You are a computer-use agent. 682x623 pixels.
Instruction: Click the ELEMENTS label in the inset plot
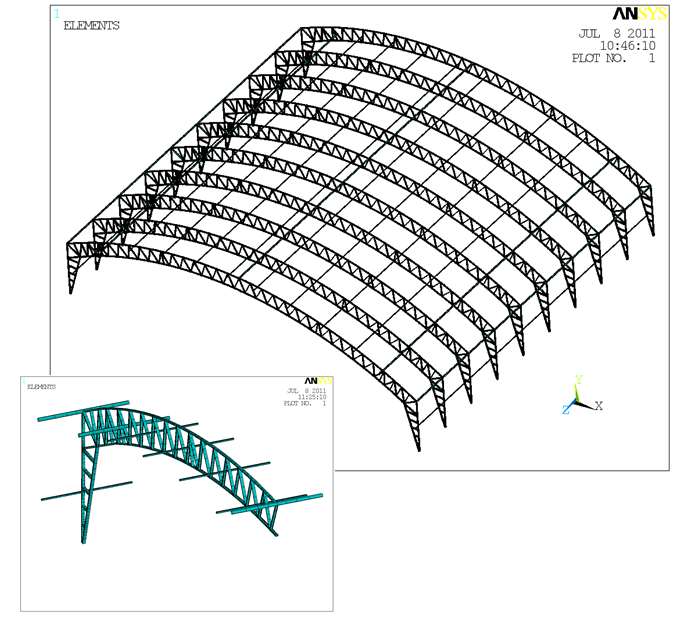point(41,386)
